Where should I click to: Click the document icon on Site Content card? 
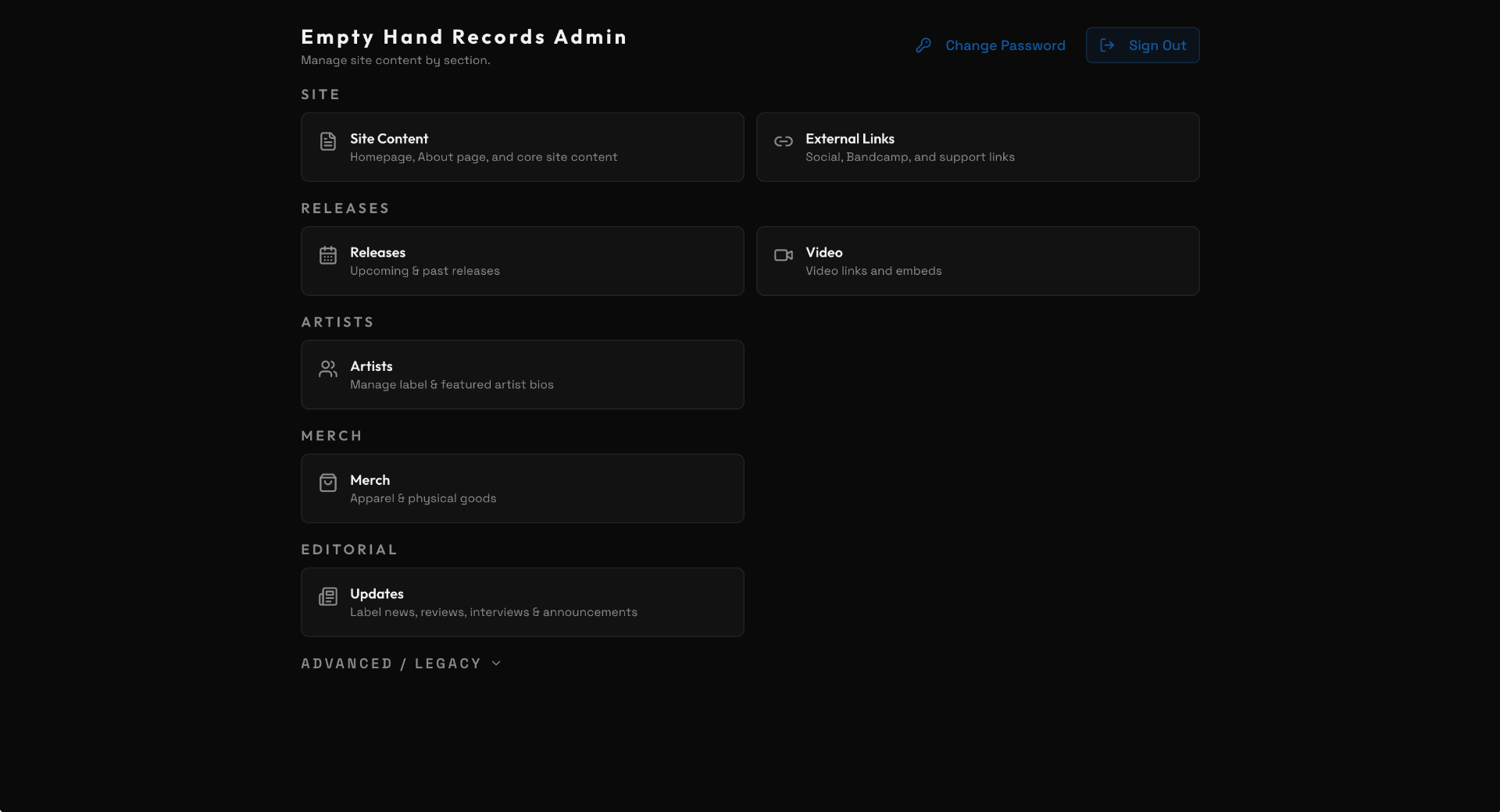pyautogui.click(x=328, y=141)
